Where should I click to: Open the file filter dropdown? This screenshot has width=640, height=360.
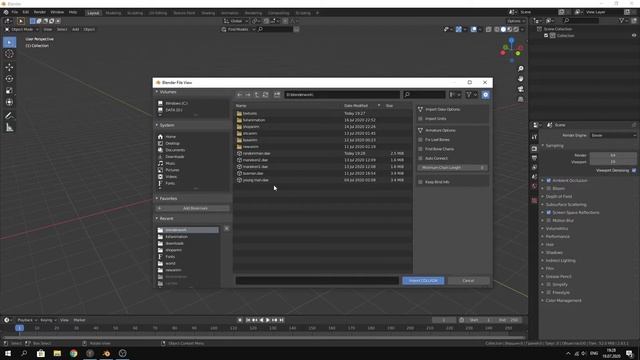(471, 95)
